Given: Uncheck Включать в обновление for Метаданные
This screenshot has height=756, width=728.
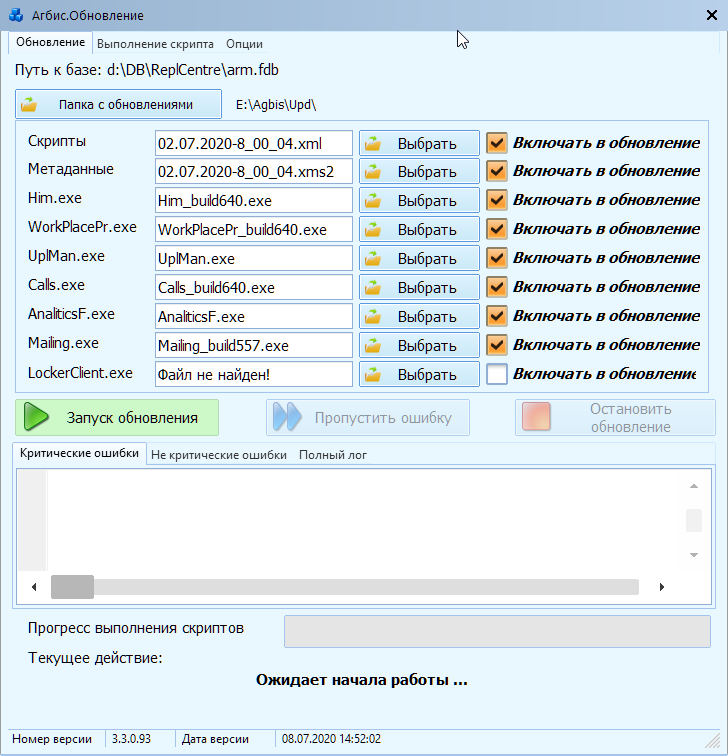Looking at the screenshot, I should pyautogui.click(x=497, y=171).
